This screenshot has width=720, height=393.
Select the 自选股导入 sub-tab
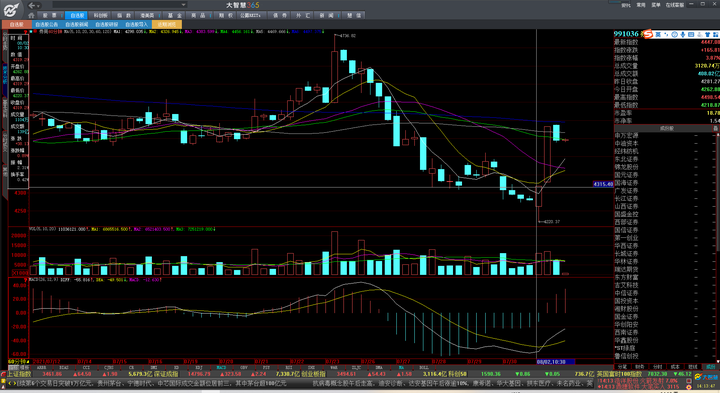(136, 24)
